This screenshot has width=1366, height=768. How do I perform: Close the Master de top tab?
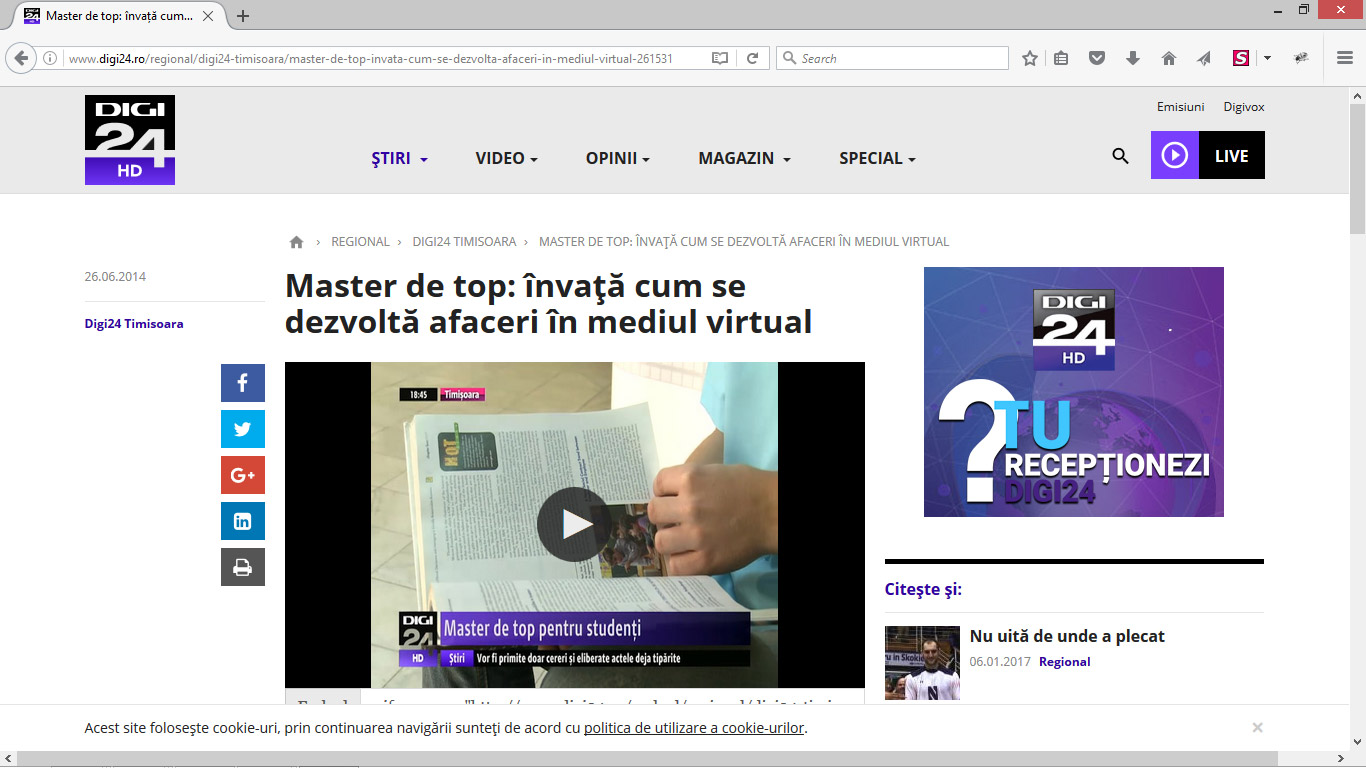tap(206, 16)
